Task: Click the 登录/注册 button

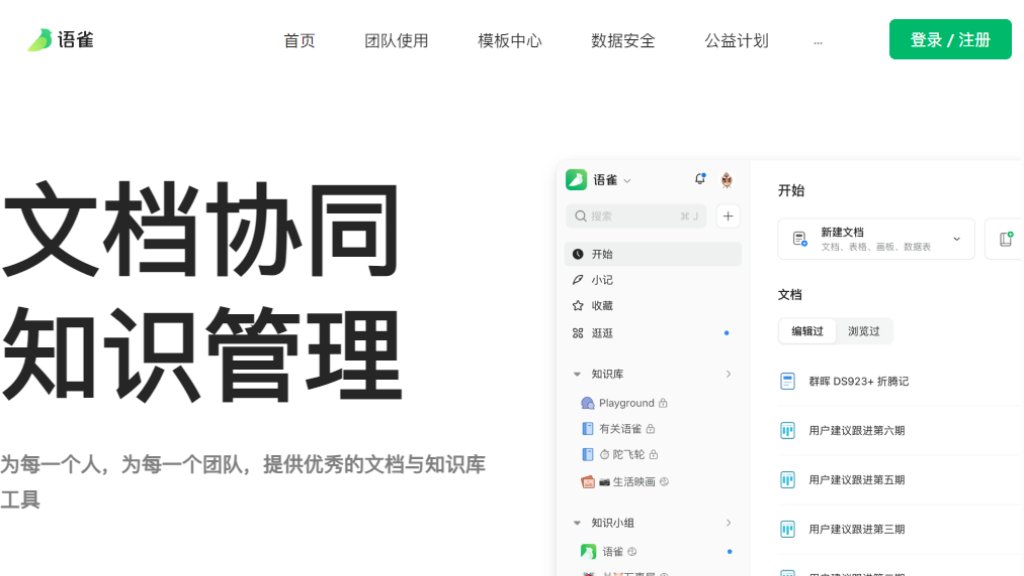Action: tap(949, 39)
